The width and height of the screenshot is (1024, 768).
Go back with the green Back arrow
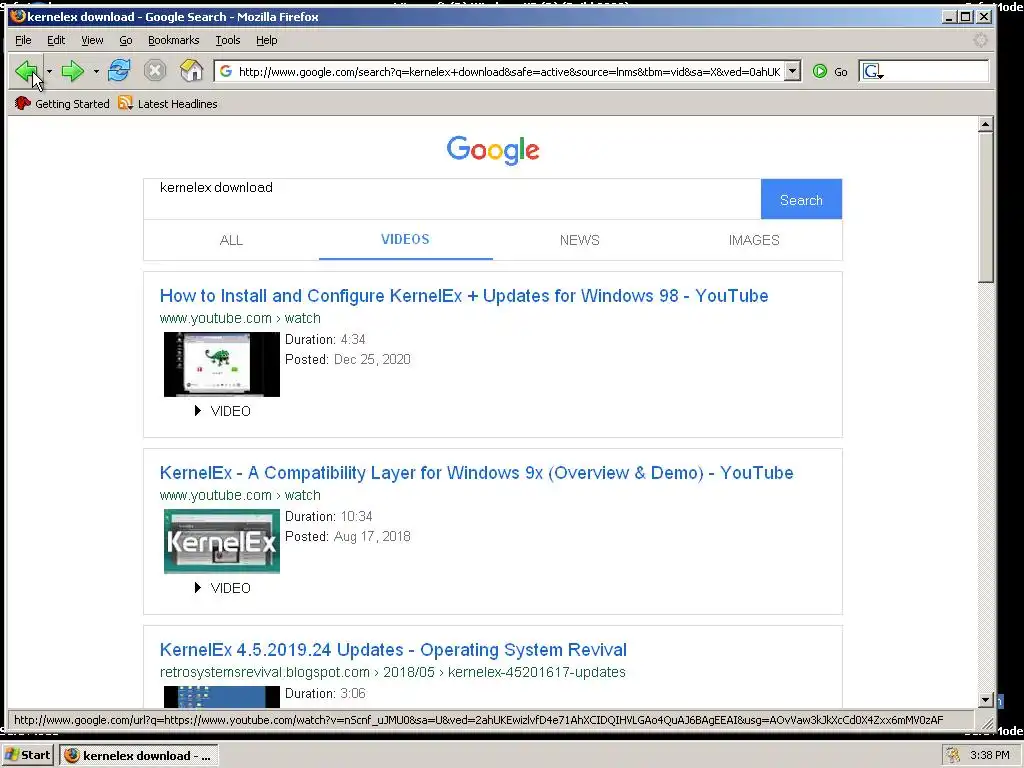coord(27,71)
